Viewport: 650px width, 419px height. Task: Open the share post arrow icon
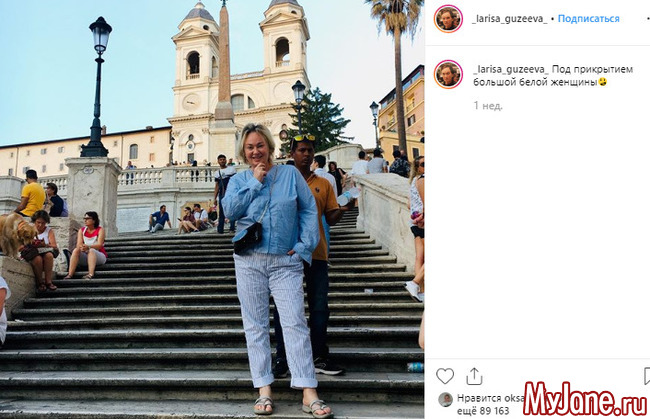(474, 376)
